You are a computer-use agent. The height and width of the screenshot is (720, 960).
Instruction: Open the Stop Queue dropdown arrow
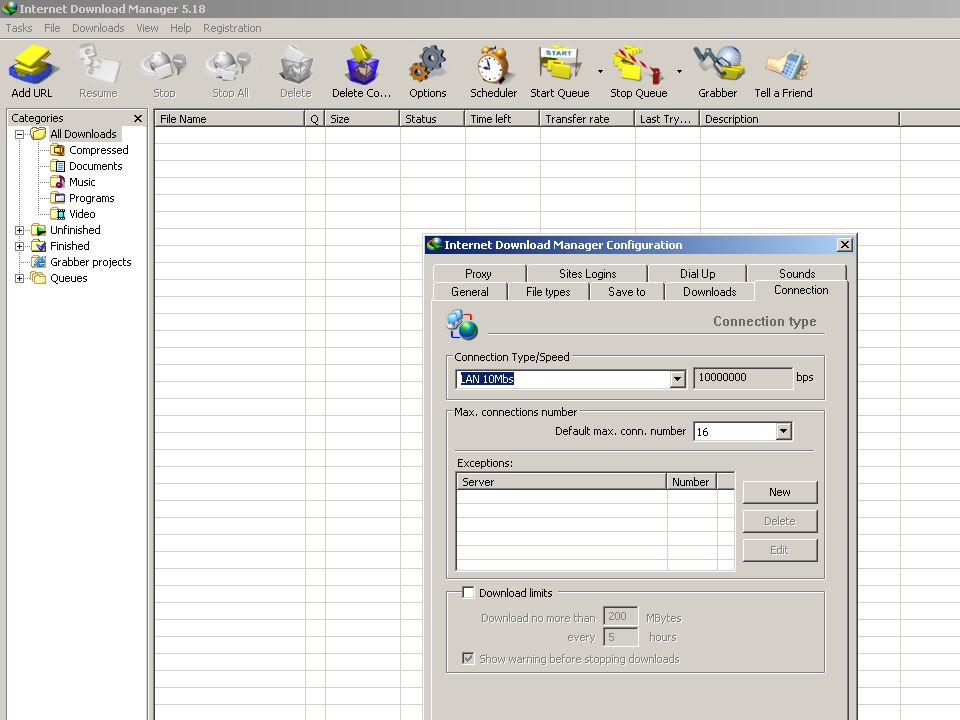tap(679, 72)
